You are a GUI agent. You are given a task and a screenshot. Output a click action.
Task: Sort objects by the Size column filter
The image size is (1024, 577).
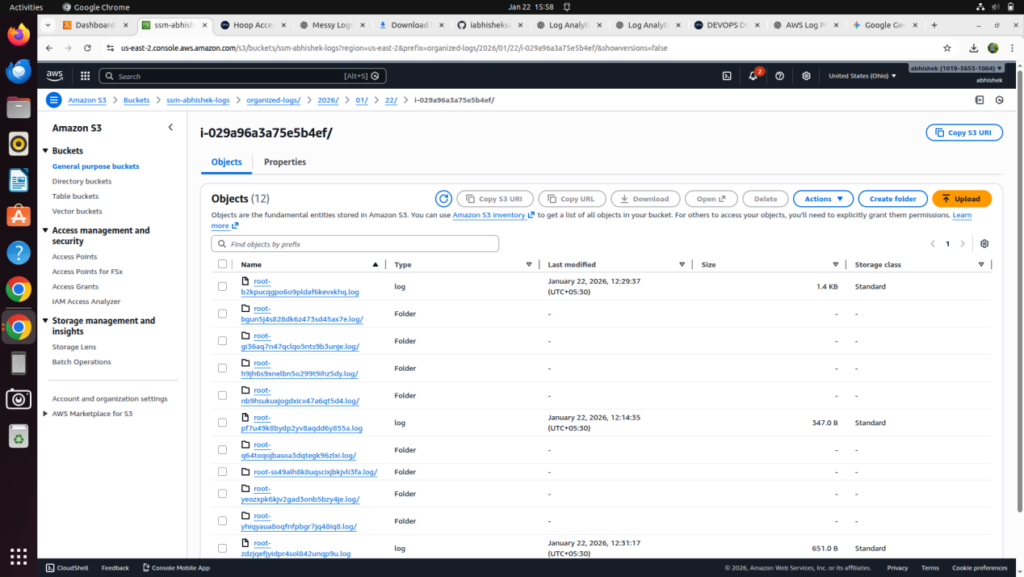point(837,264)
